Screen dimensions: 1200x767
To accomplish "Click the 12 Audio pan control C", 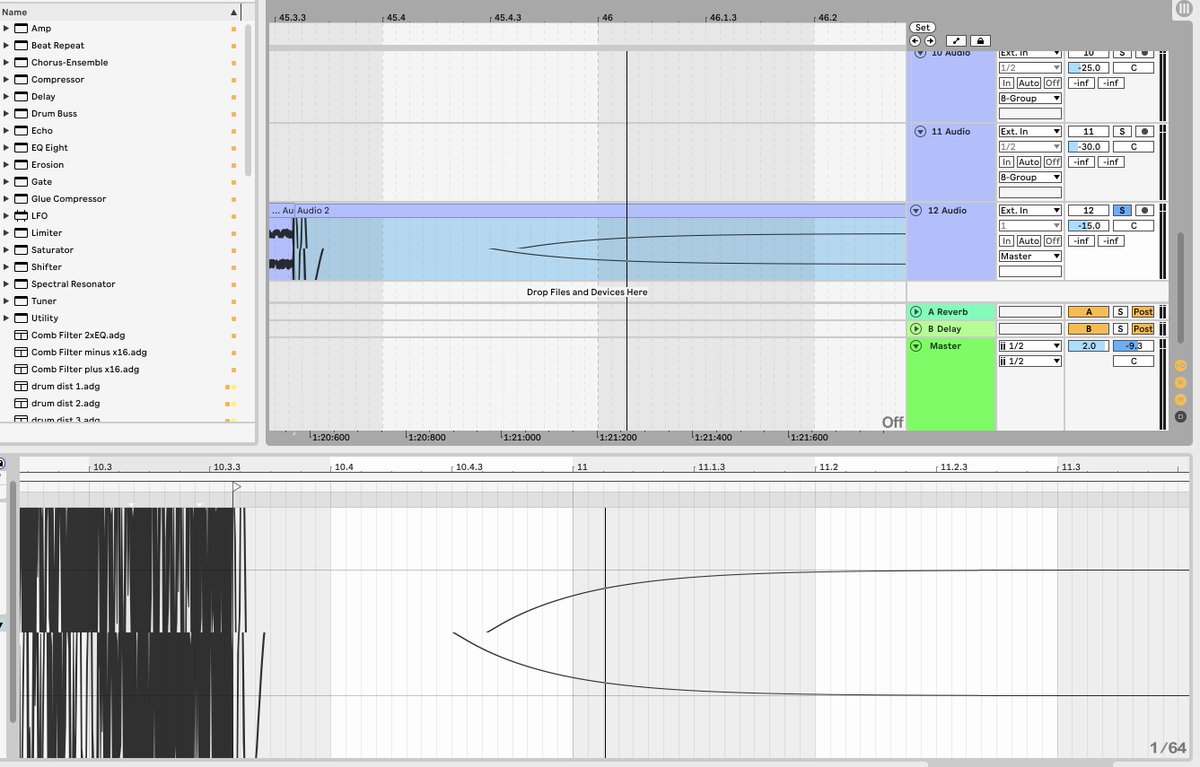I will (1133, 226).
